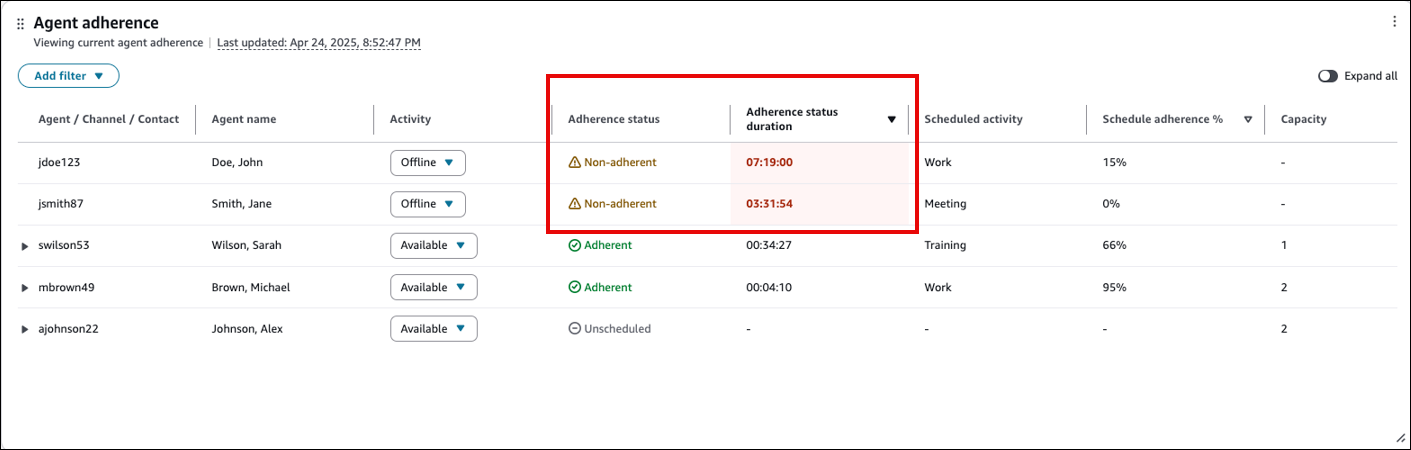Expand the mbrown49 agent row

pyautogui.click(x=25, y=288)
